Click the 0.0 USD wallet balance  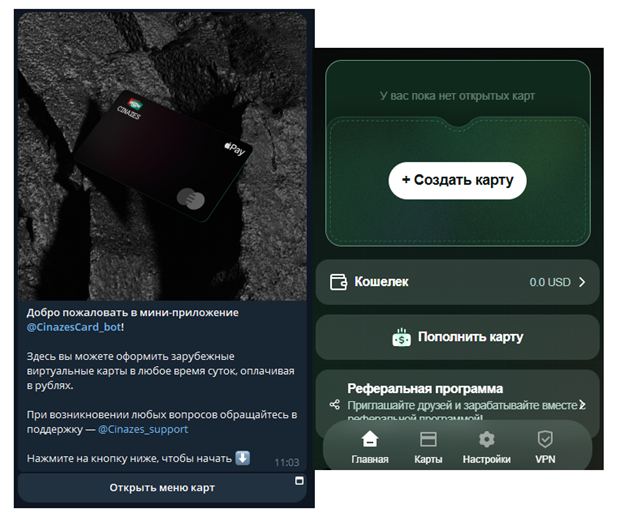(550, 282)
